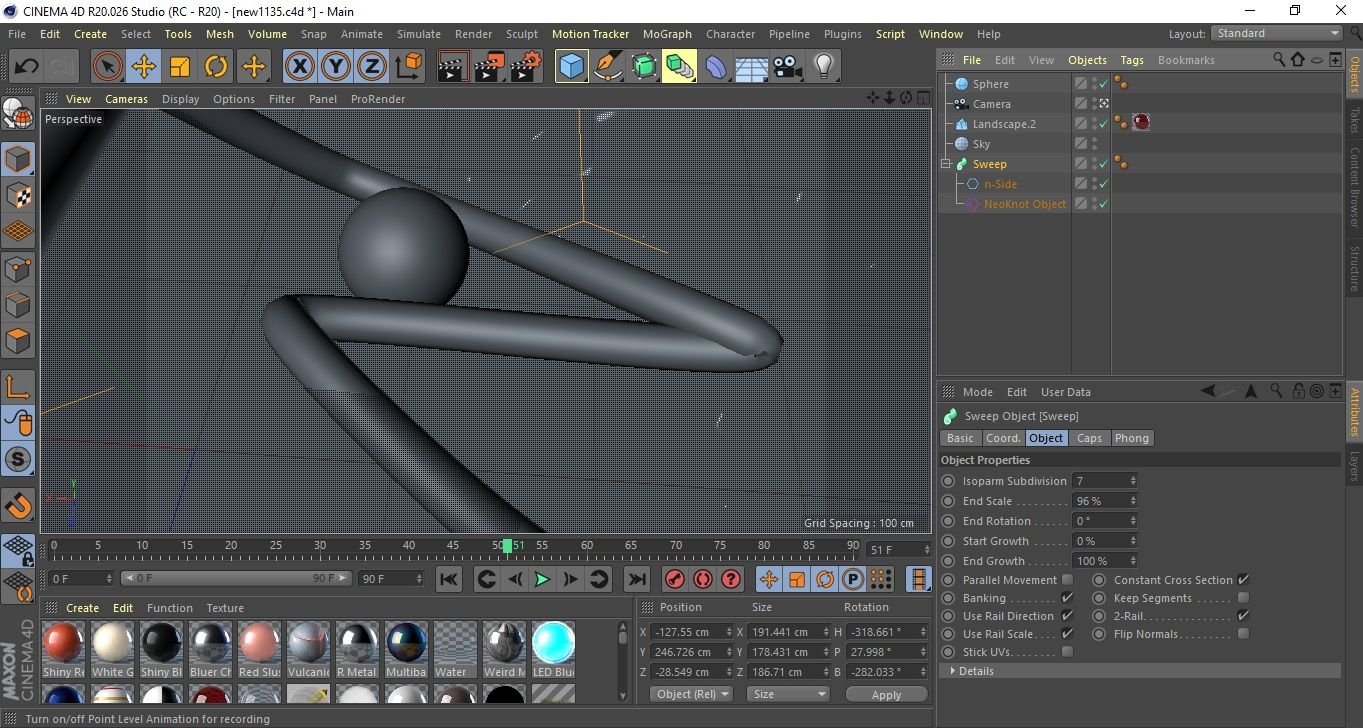Click the Record Active Objects button
1363x728 pixels.
(x=675, y=579)
